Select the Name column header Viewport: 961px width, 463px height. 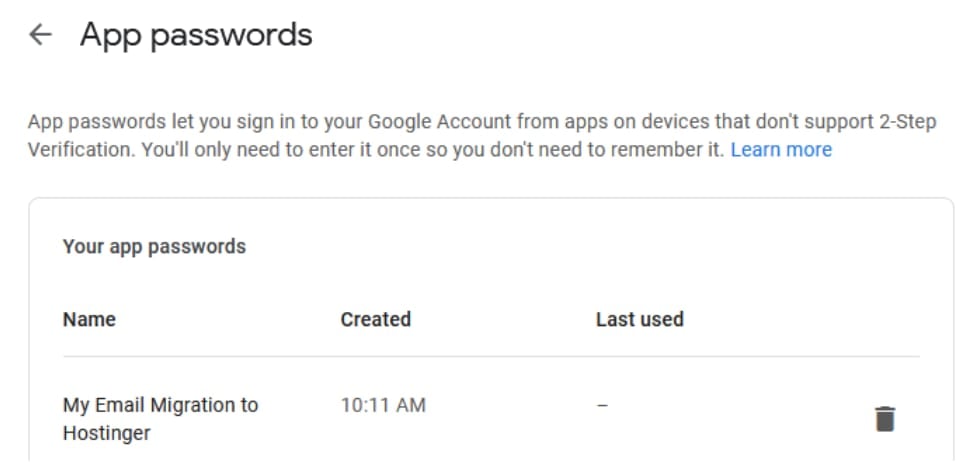tap(89, 320)
